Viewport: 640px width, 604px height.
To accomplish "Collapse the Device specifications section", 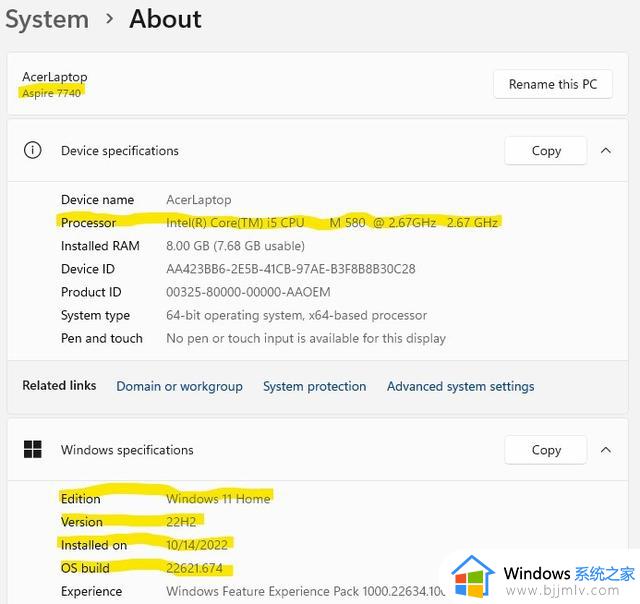I will 606,151.
